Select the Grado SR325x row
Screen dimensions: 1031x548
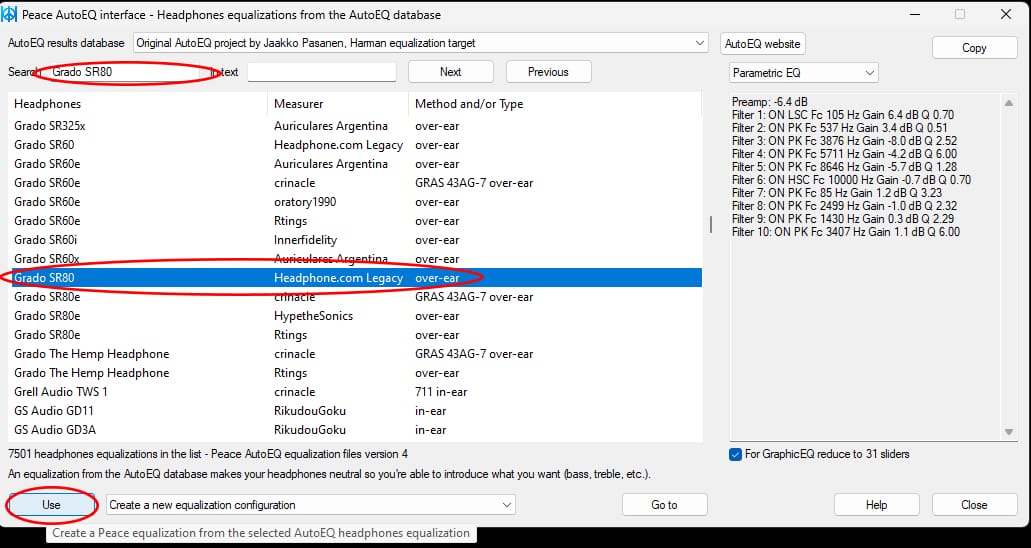click(356, 126)
